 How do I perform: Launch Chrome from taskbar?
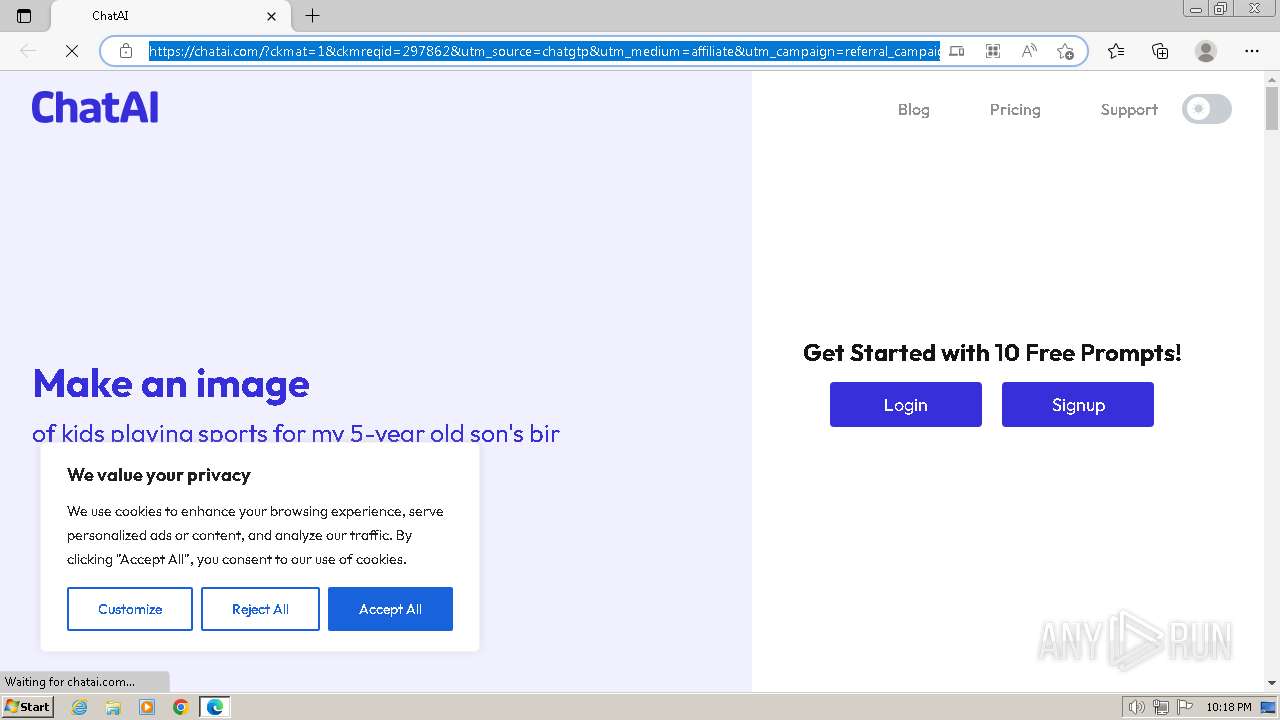pyautogui.click(x=180, y=707)
